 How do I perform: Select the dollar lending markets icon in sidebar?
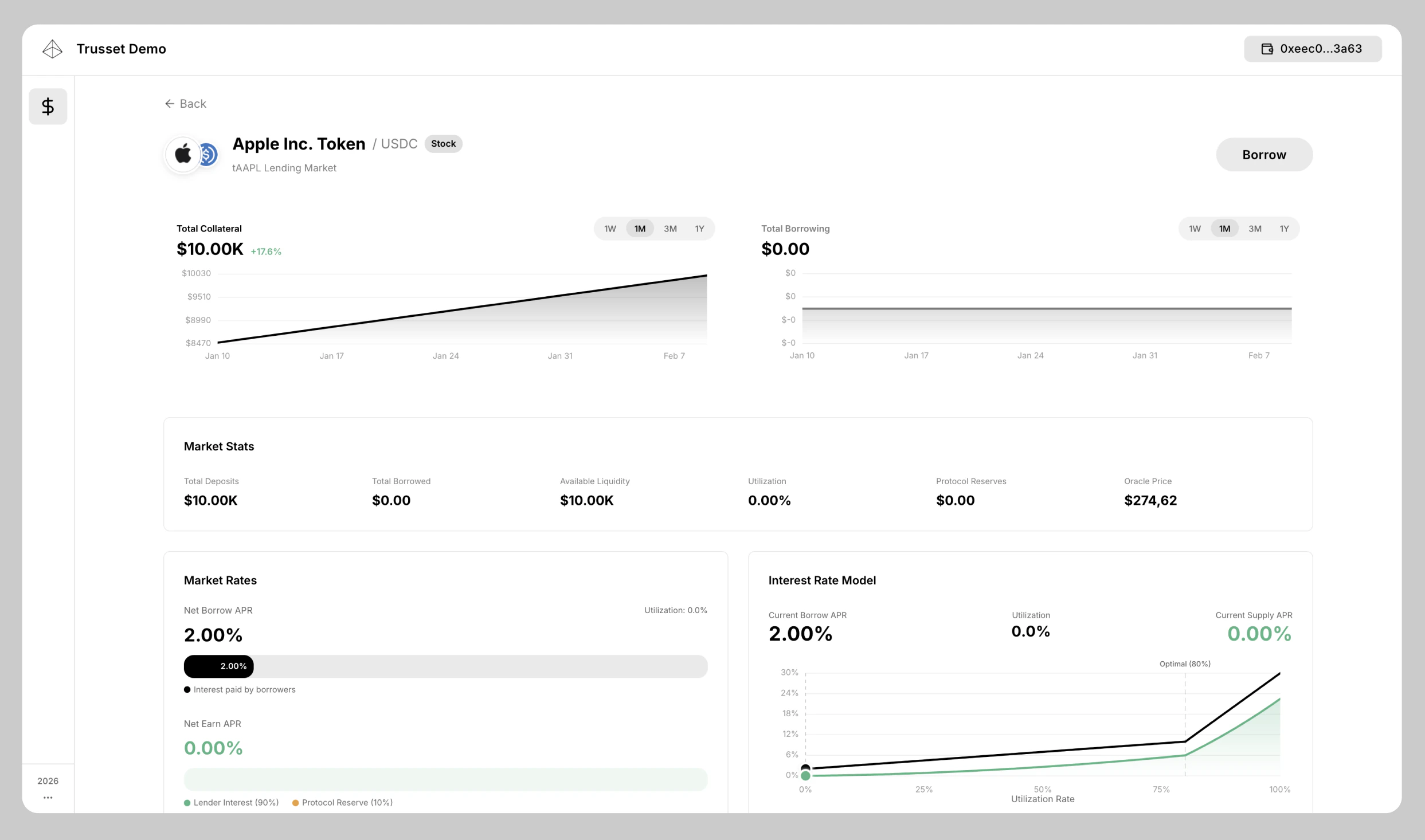point(48,106)
